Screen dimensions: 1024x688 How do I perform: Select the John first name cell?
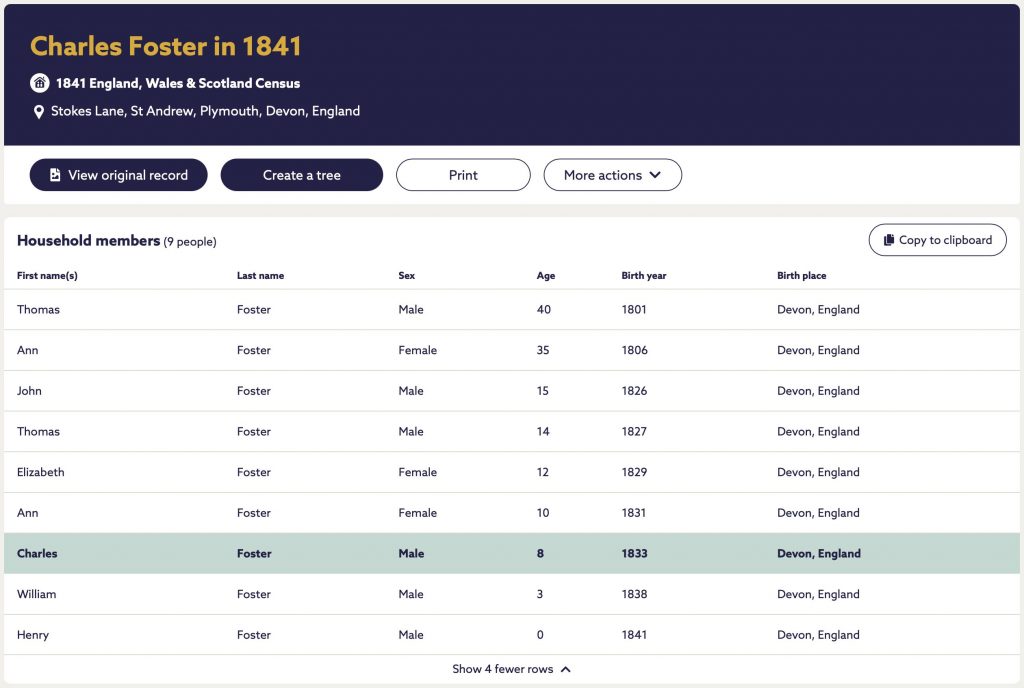(x=29, y=390)
